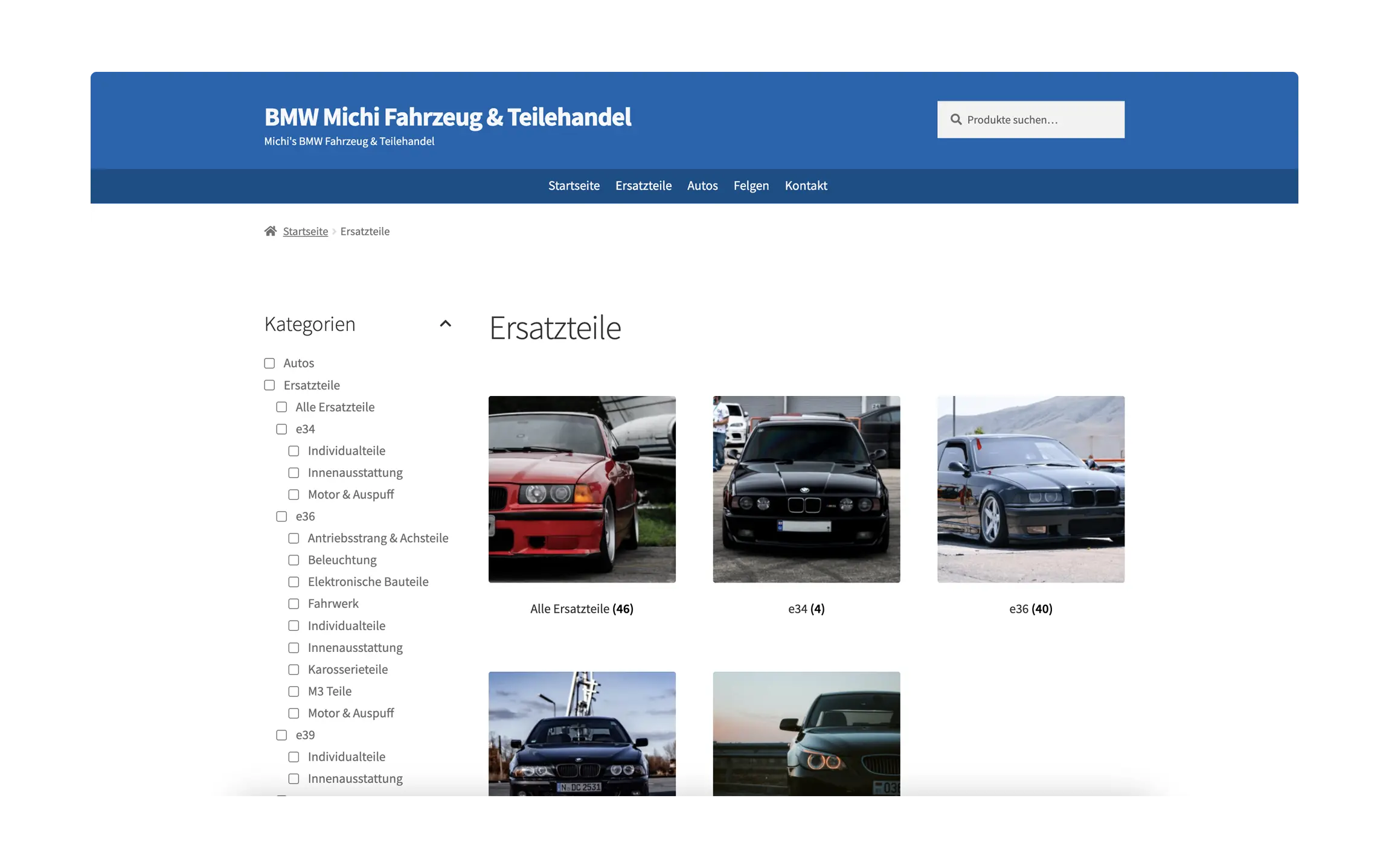Tick the Alle Ersatzteile checkbox
Image resolution: width=1389 pixels, height=868 pixels.
pyautogui.click(x=281, y=407)
